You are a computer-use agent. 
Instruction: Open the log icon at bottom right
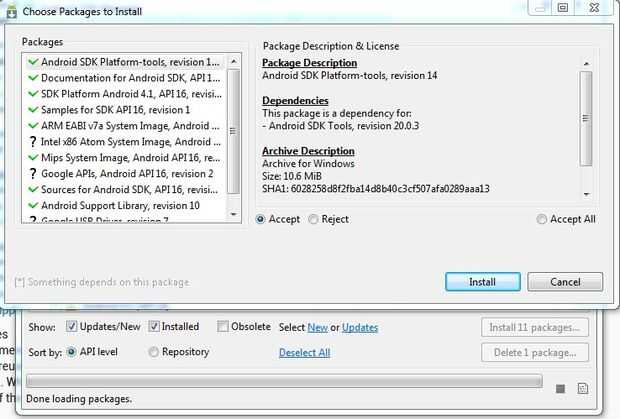(x=583, y=387)
